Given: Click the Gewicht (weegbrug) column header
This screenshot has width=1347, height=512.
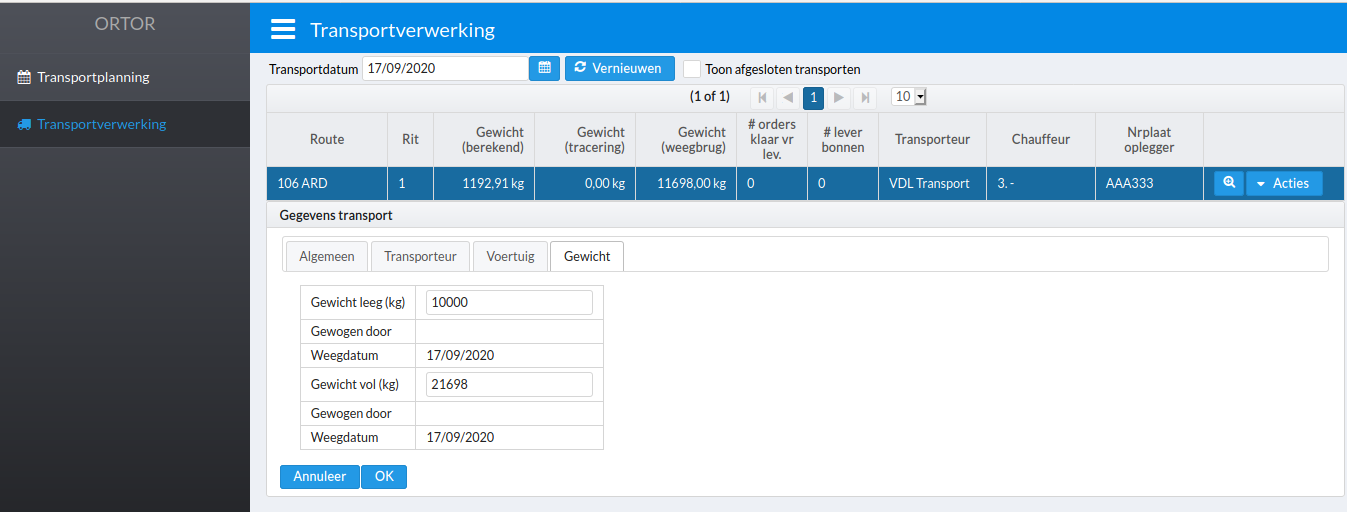Looking at the screenshot, I should click(x=686, y=139).
